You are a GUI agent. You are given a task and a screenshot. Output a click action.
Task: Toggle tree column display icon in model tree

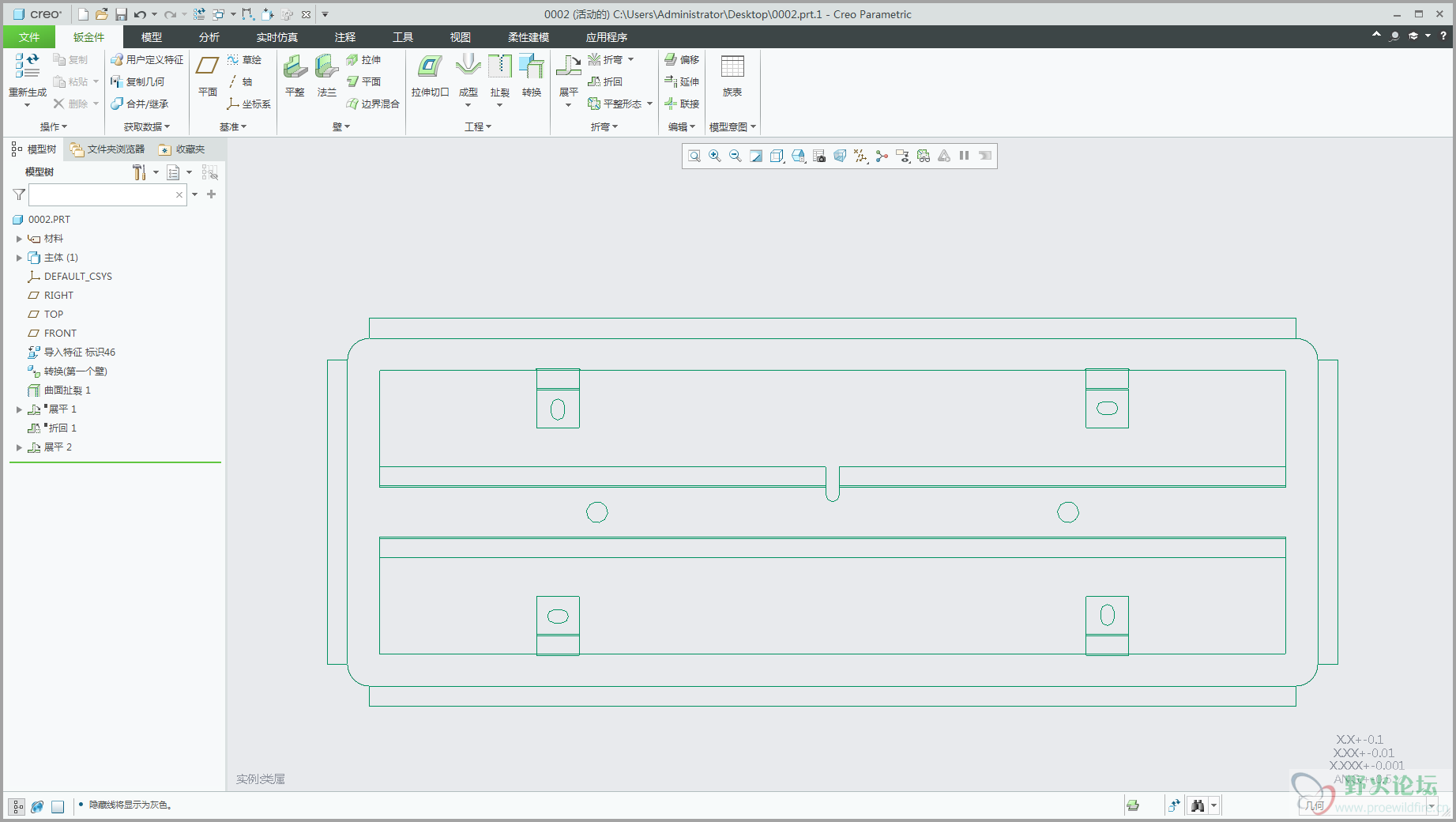point(209,172)
